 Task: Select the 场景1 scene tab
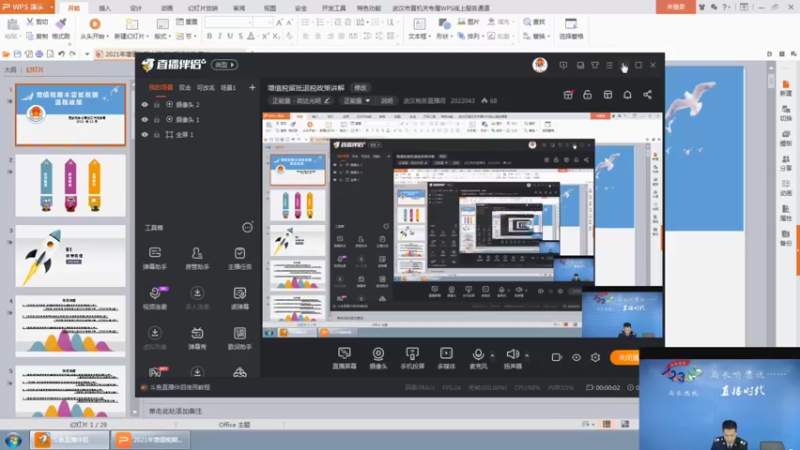pos(228,88)
